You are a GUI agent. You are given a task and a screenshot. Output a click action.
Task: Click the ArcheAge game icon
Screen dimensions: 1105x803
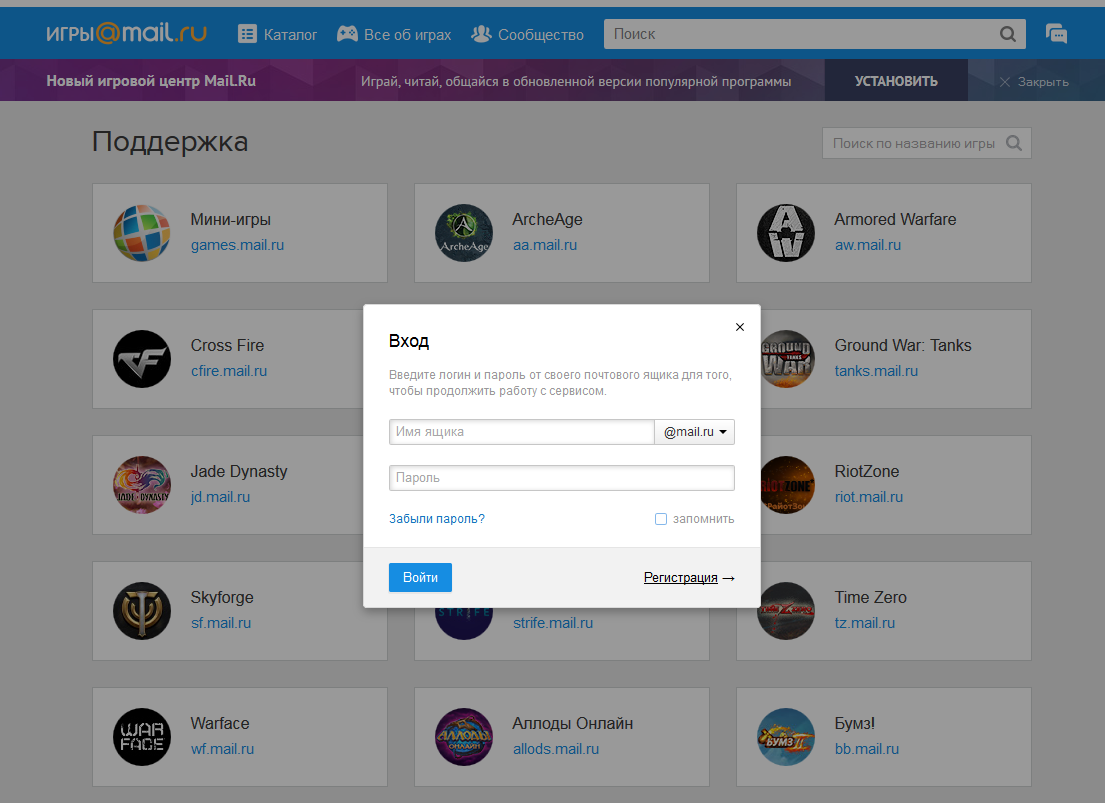(x=464, y=233)
